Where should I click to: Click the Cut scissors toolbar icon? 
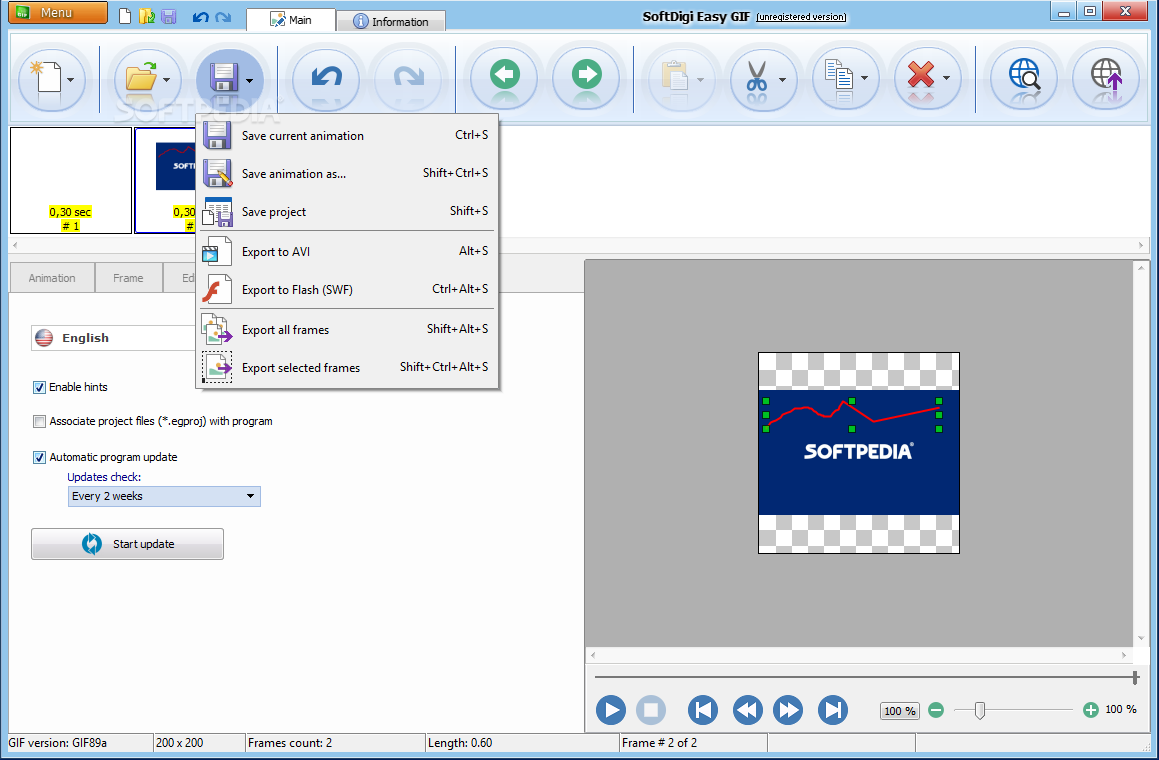pos(756,77)
